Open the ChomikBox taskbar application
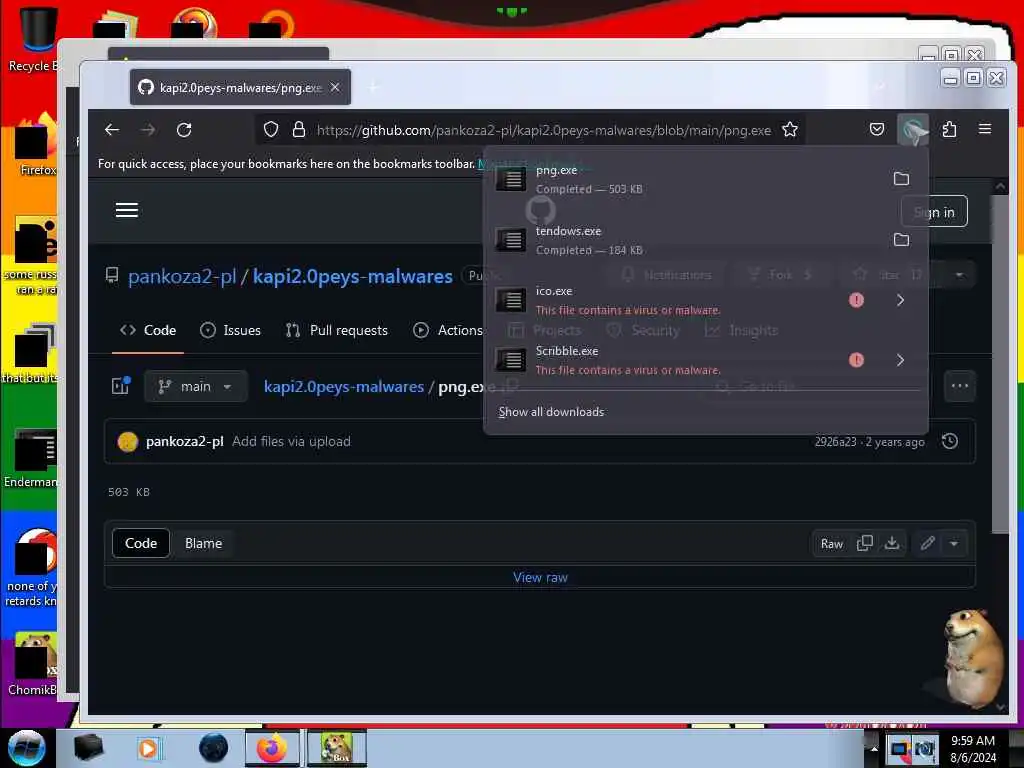Screen dimensions: 1024x768 [x=337, y=748]
